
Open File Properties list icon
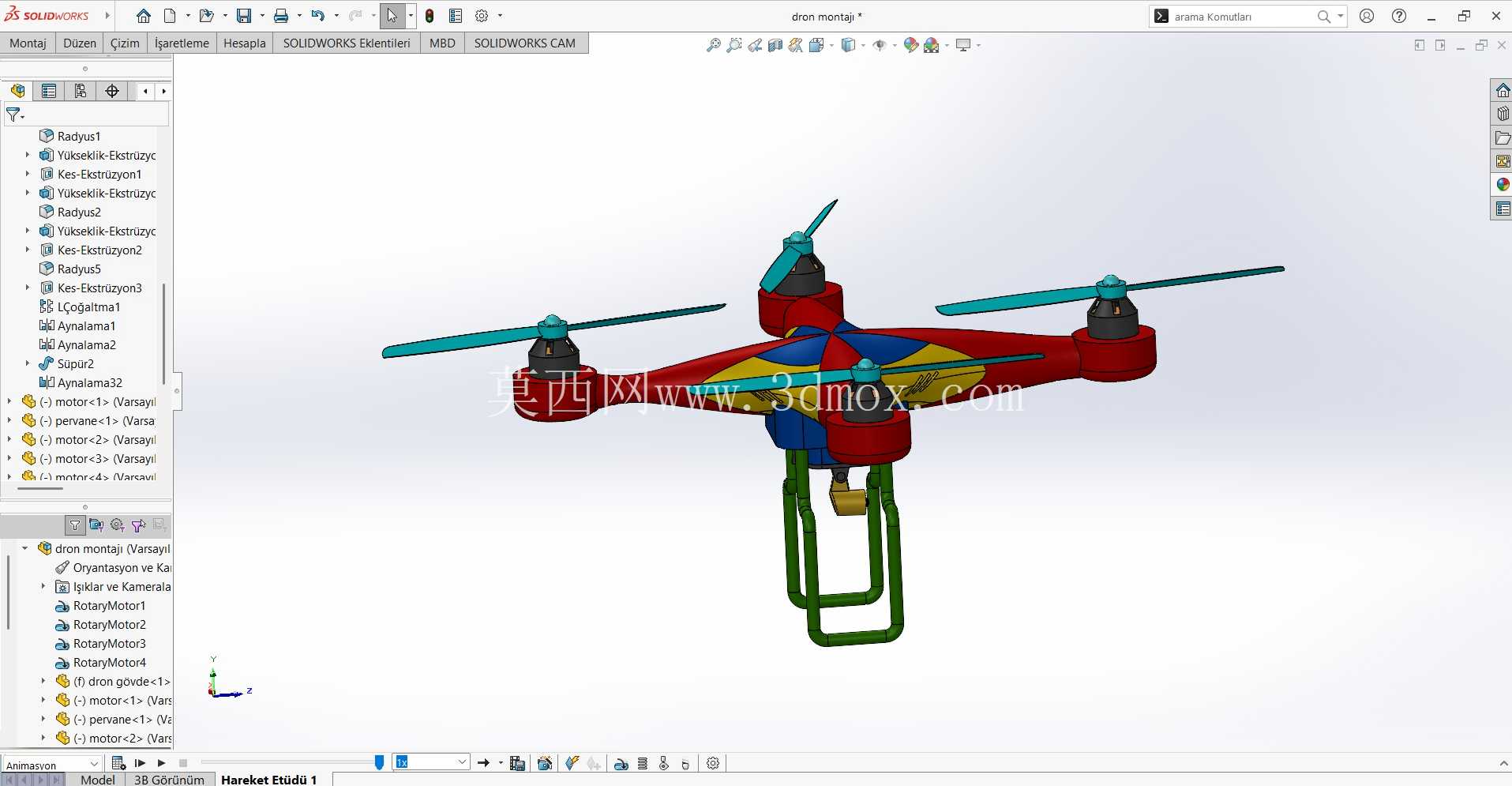[x=456, y=16]
